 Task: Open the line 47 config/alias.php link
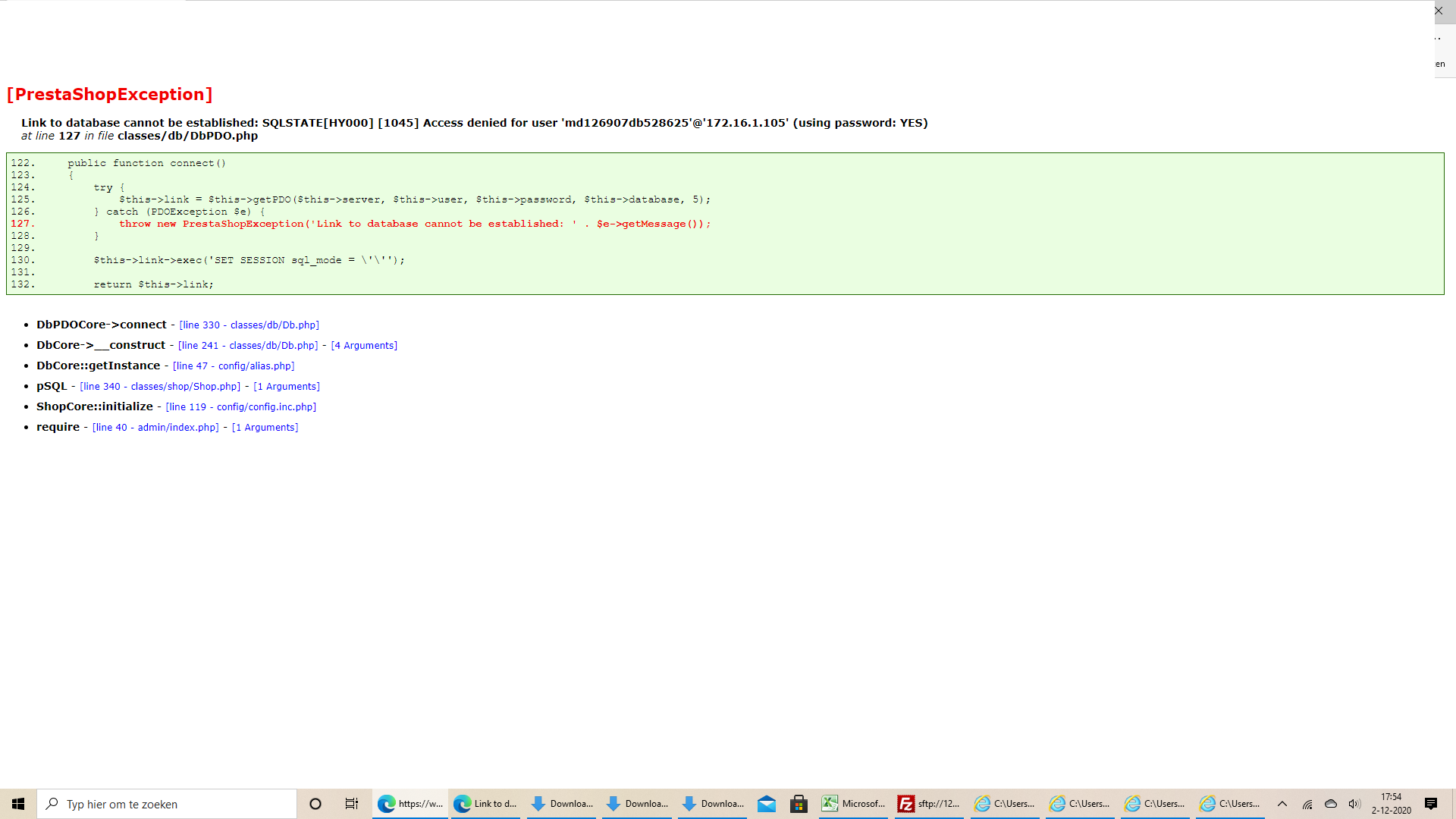(x=234, y=366)
